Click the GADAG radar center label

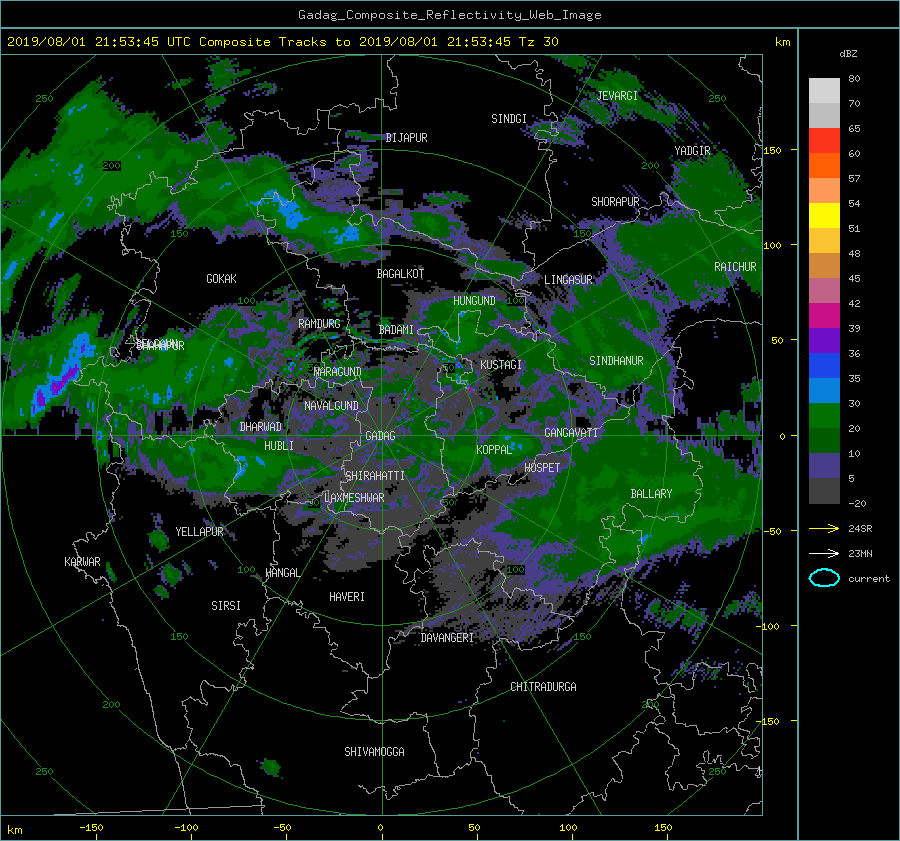click(380, 436)
